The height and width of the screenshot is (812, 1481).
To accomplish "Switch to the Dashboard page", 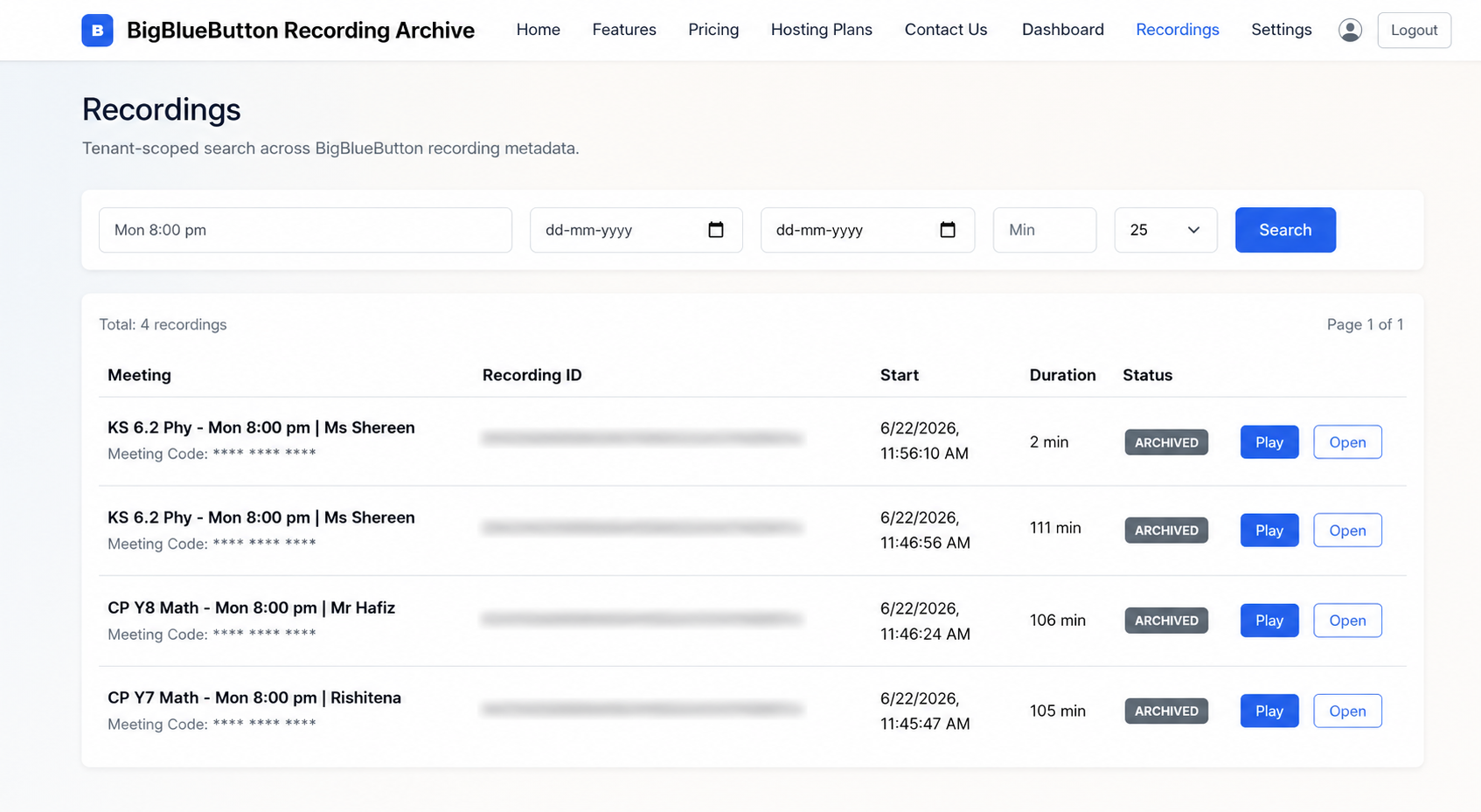I will pyautogui.click(x=1063, y=30).
